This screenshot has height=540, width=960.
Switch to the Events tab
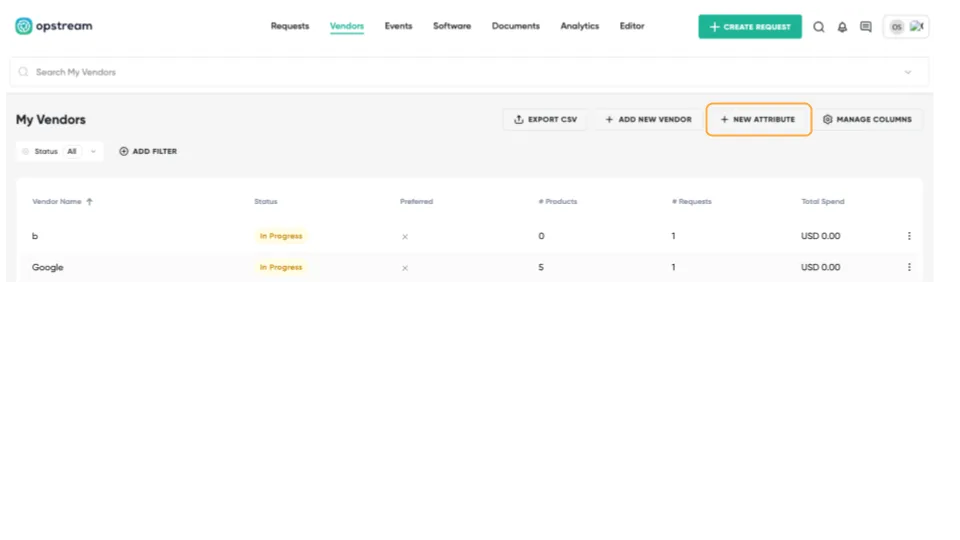click(398, 26)
